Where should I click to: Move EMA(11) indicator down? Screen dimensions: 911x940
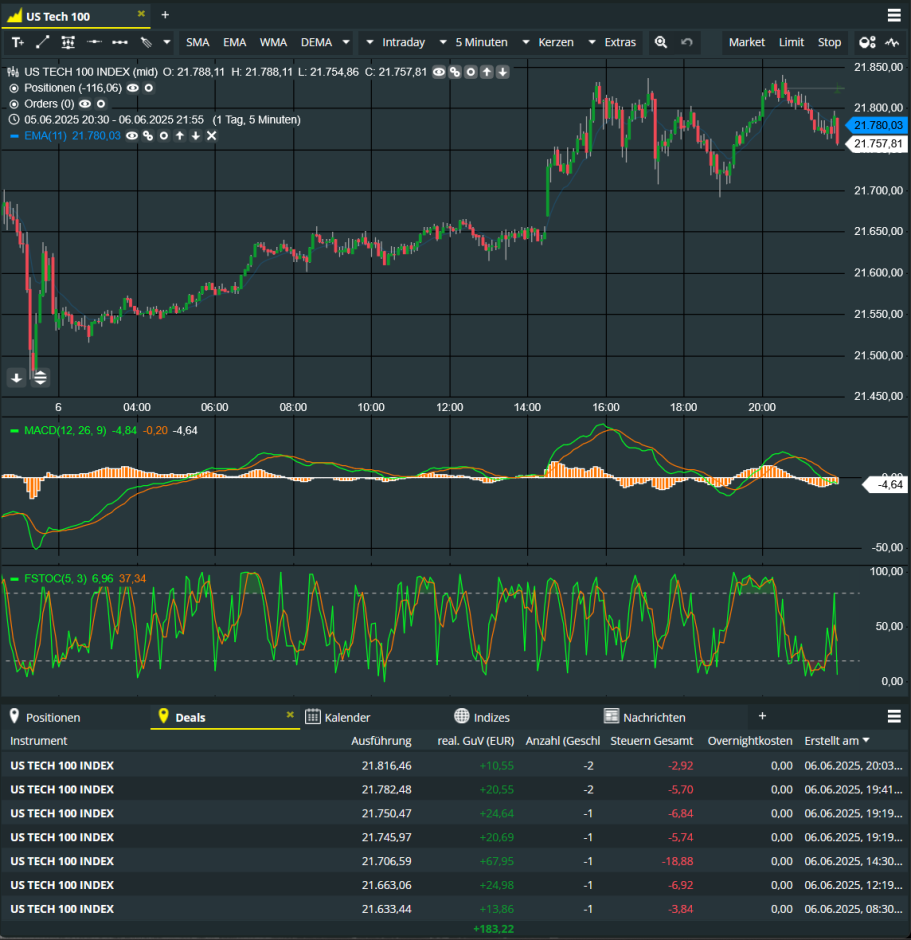click(x=195, y=136)
